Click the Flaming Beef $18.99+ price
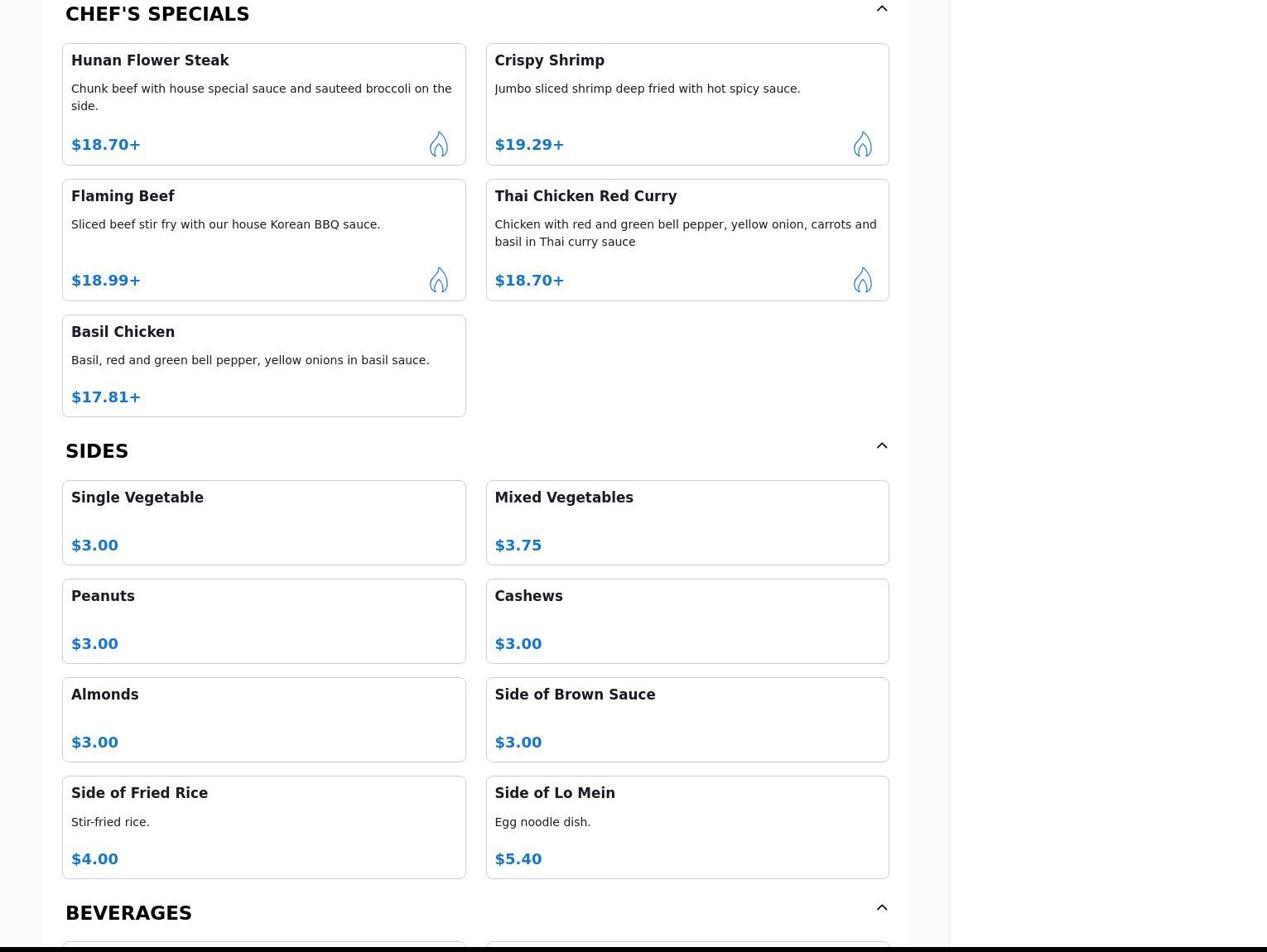 (106, 281)
